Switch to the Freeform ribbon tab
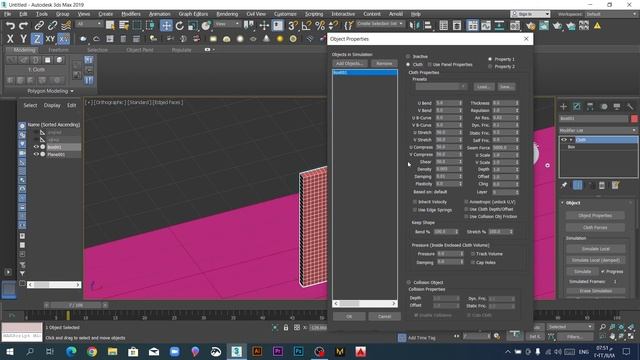The image size is (640, 360). 58,50
